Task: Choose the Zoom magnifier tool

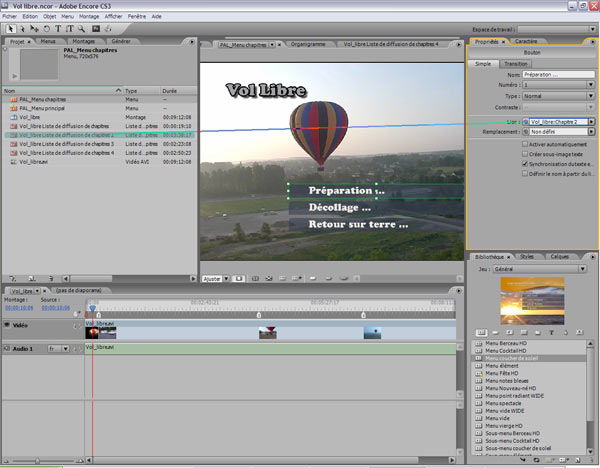Action: tap(81, 29)
